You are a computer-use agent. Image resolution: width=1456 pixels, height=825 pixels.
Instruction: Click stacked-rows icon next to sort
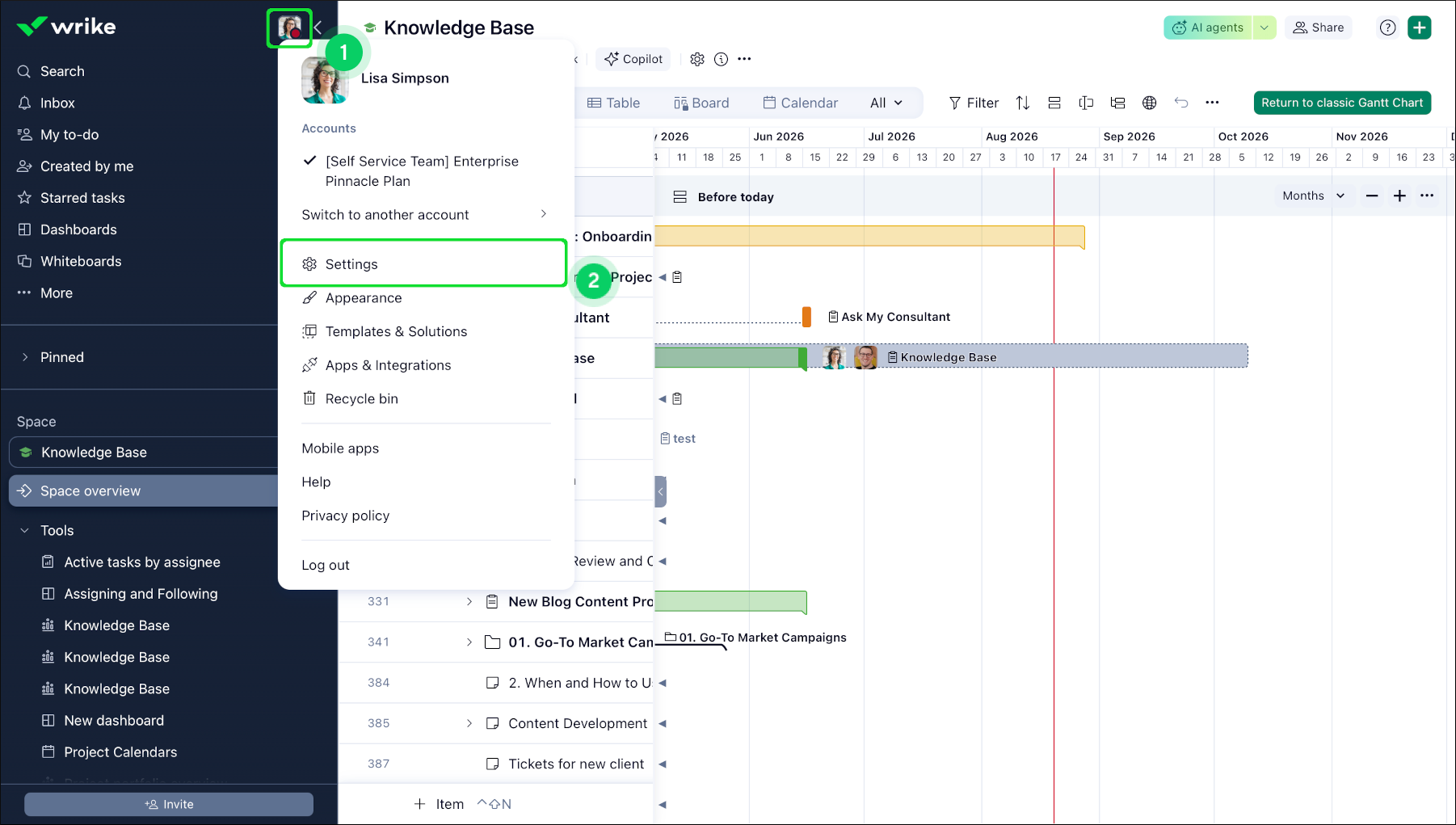(1054, 103)
